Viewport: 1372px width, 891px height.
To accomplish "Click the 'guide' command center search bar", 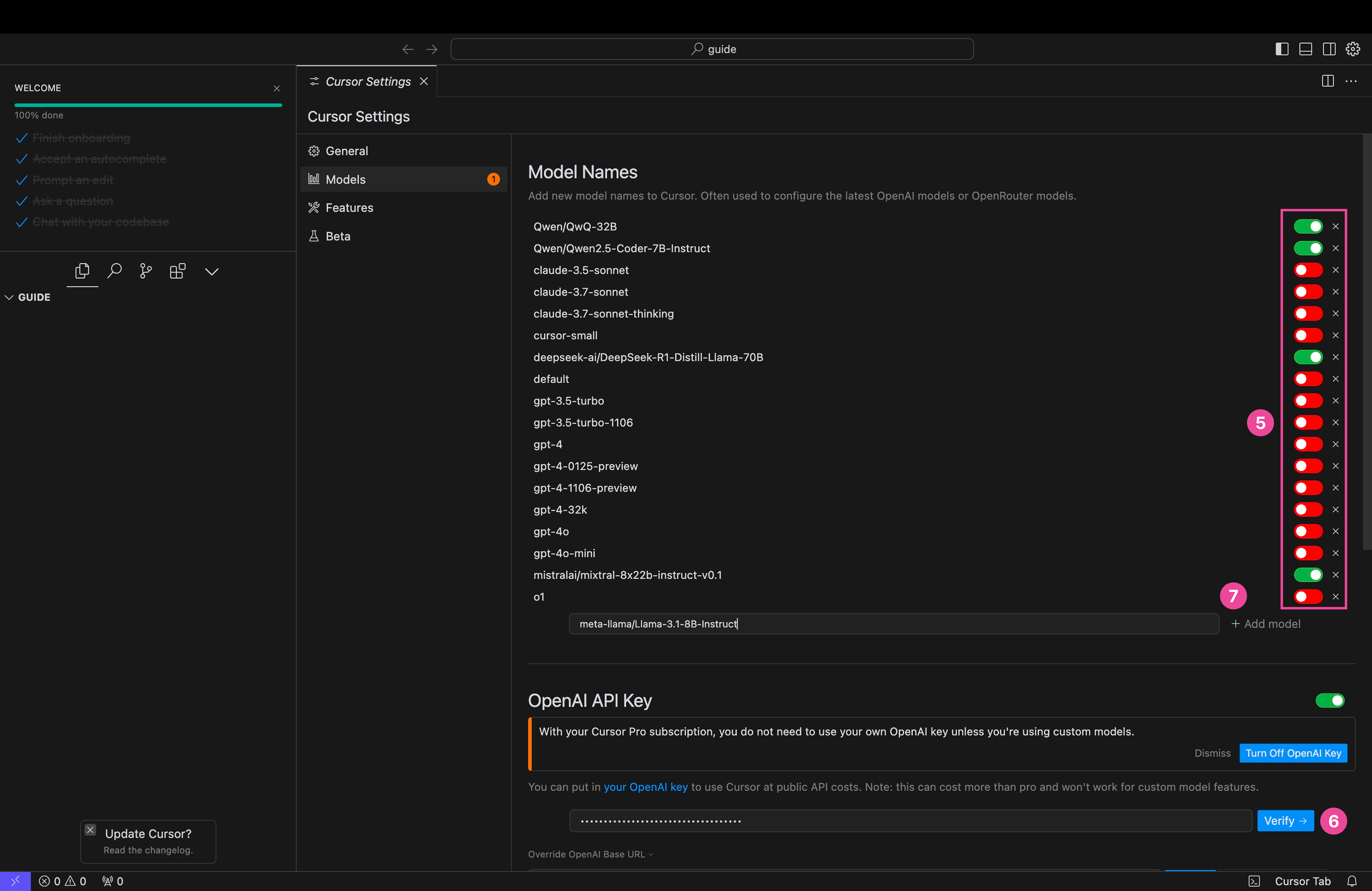I will (712, 49).
